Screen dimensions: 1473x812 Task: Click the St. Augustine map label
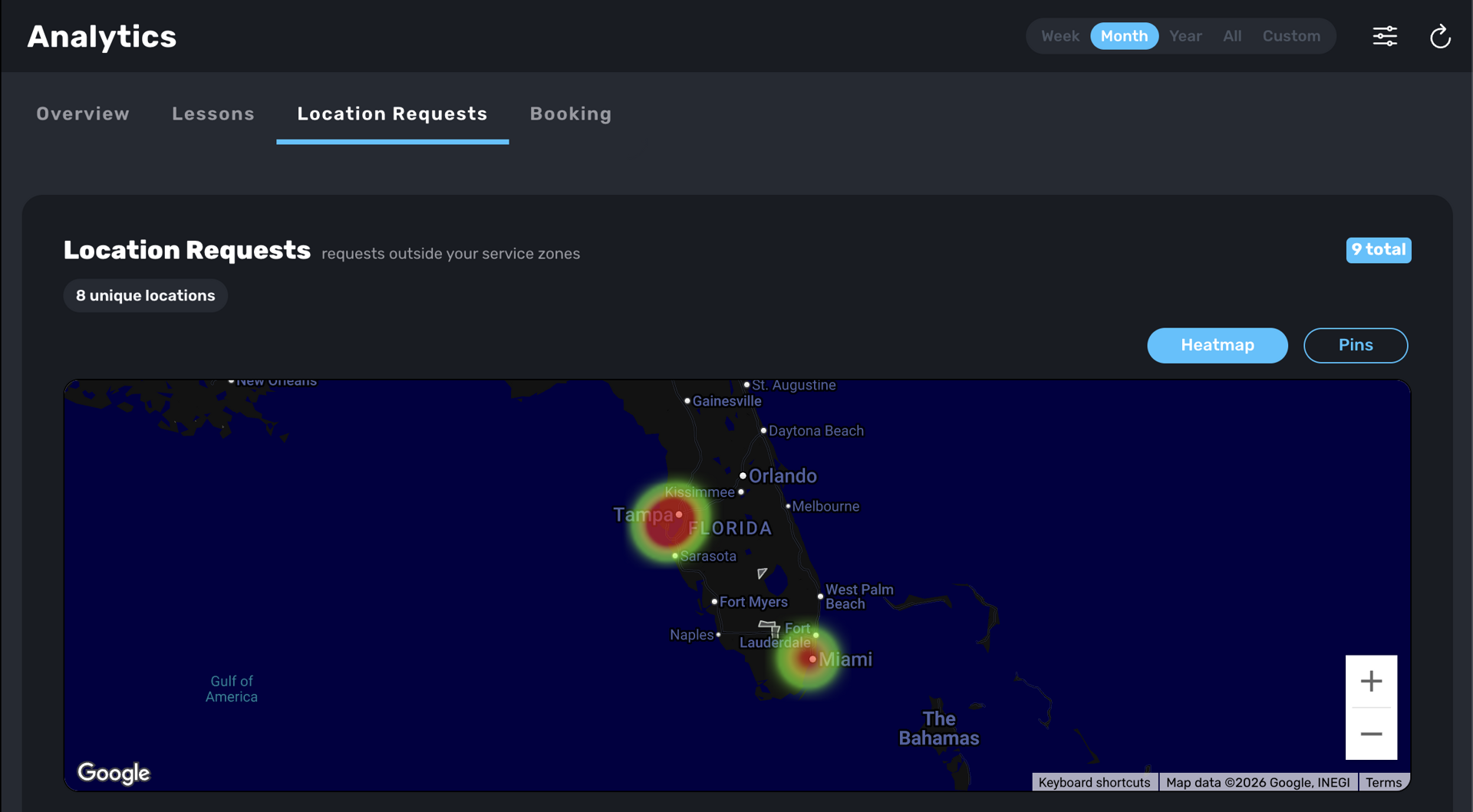pos(793,385)
